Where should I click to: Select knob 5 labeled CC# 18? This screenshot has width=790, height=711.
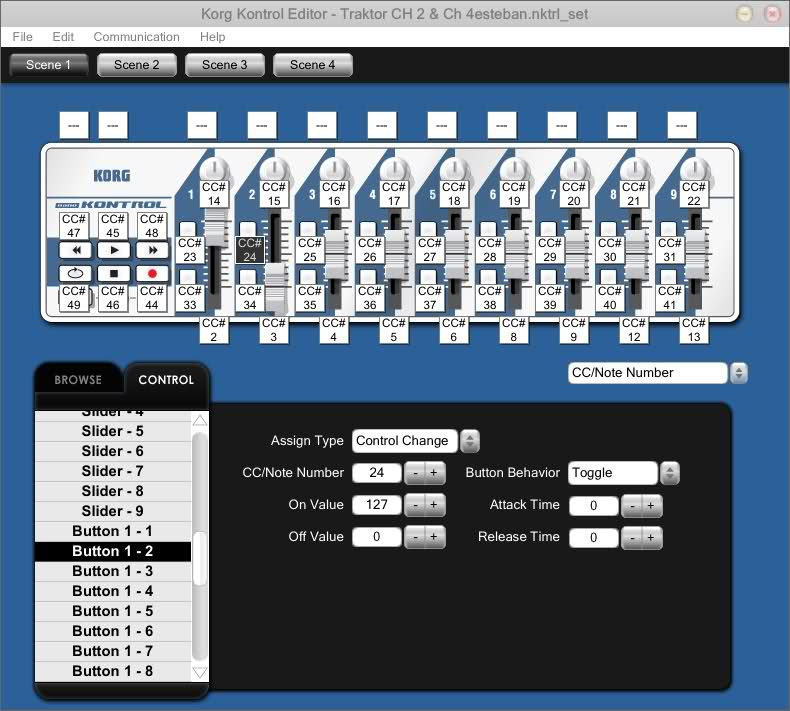tap(454, 194)
